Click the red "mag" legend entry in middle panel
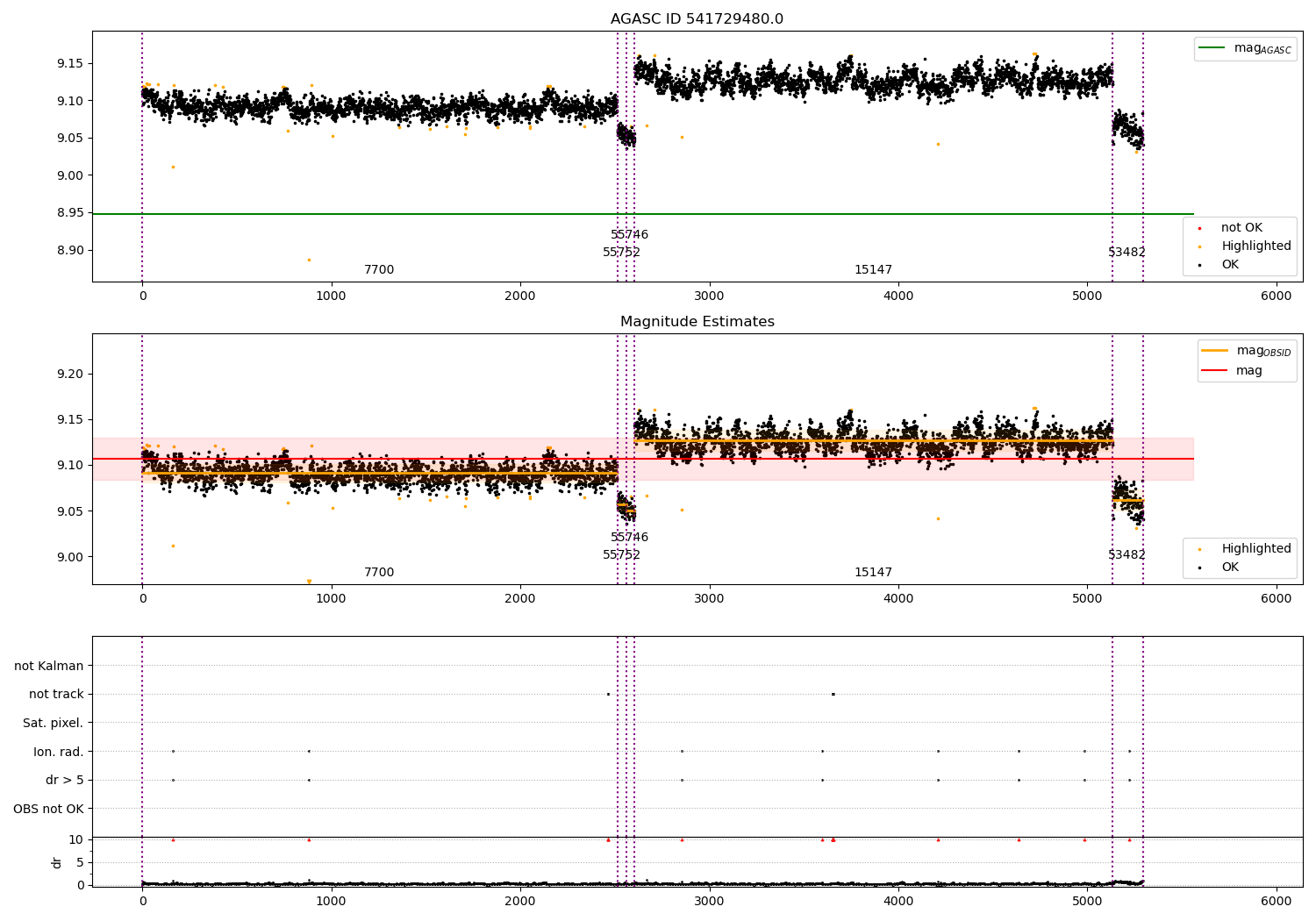Image resolution: width=1316 pixels, height=921 pixels. (1232, 370)
